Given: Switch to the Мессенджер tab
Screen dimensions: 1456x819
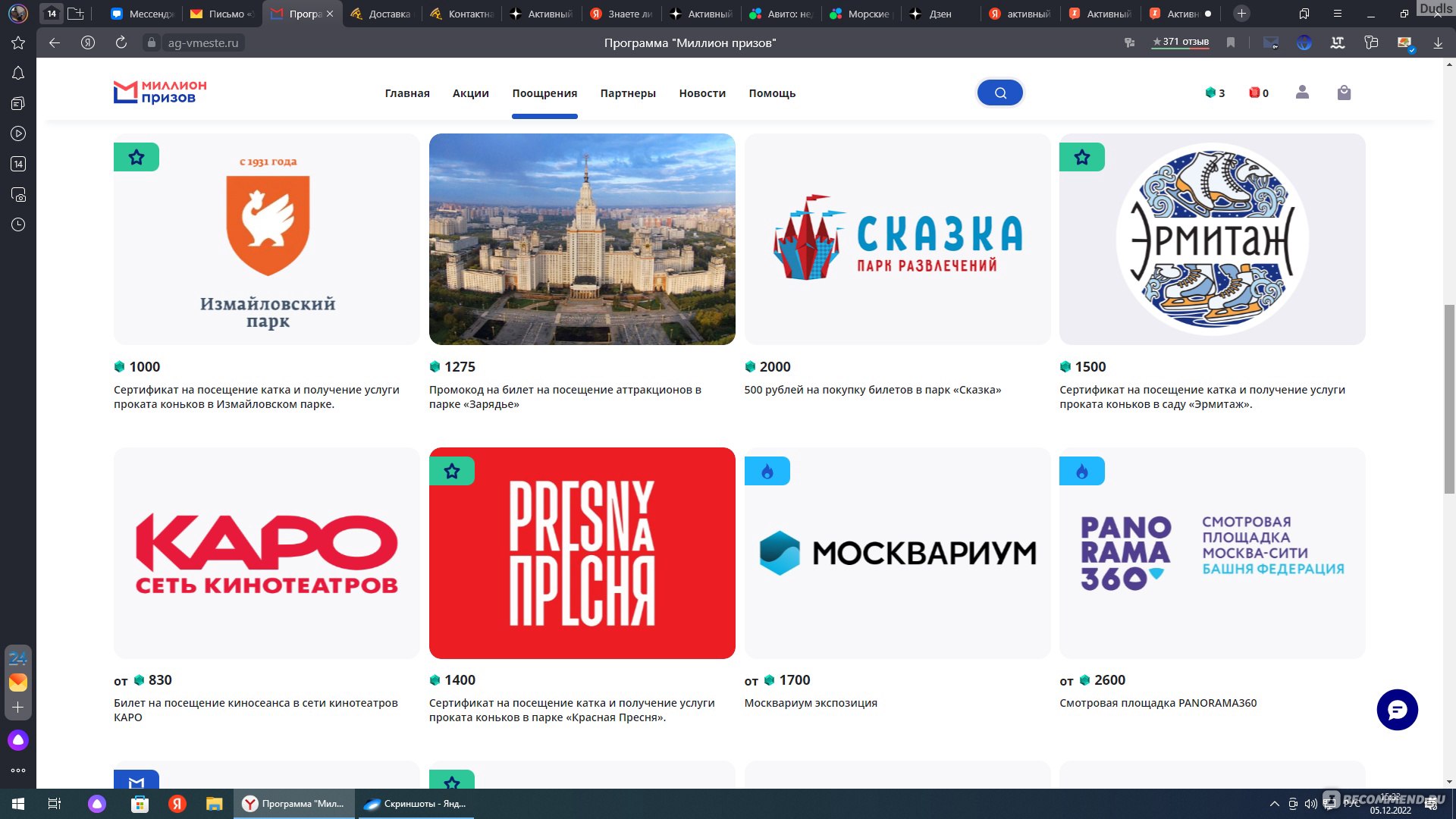Looking at the screenshot, I should 143,14.
